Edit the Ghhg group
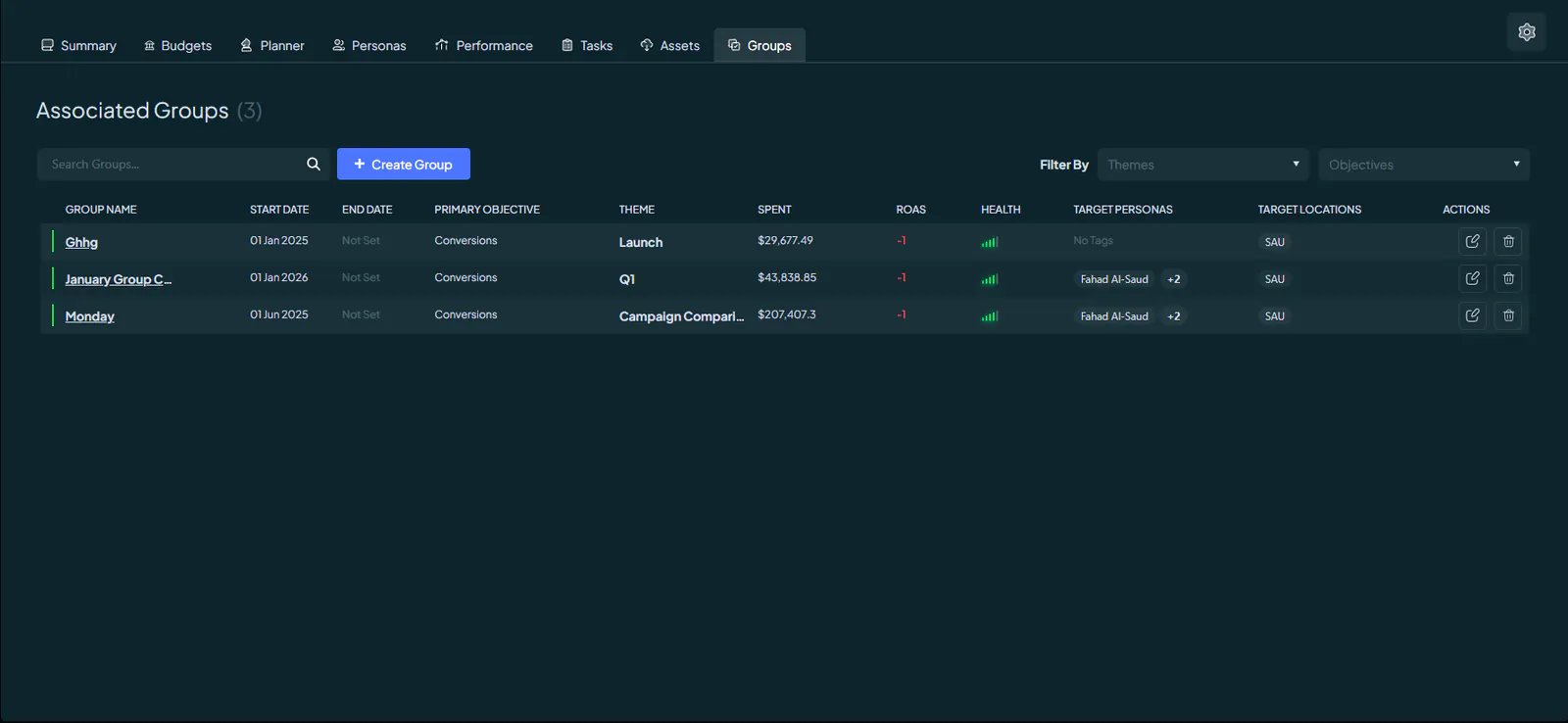This screenshot has height=723, width=1568. pos(1472,241)
